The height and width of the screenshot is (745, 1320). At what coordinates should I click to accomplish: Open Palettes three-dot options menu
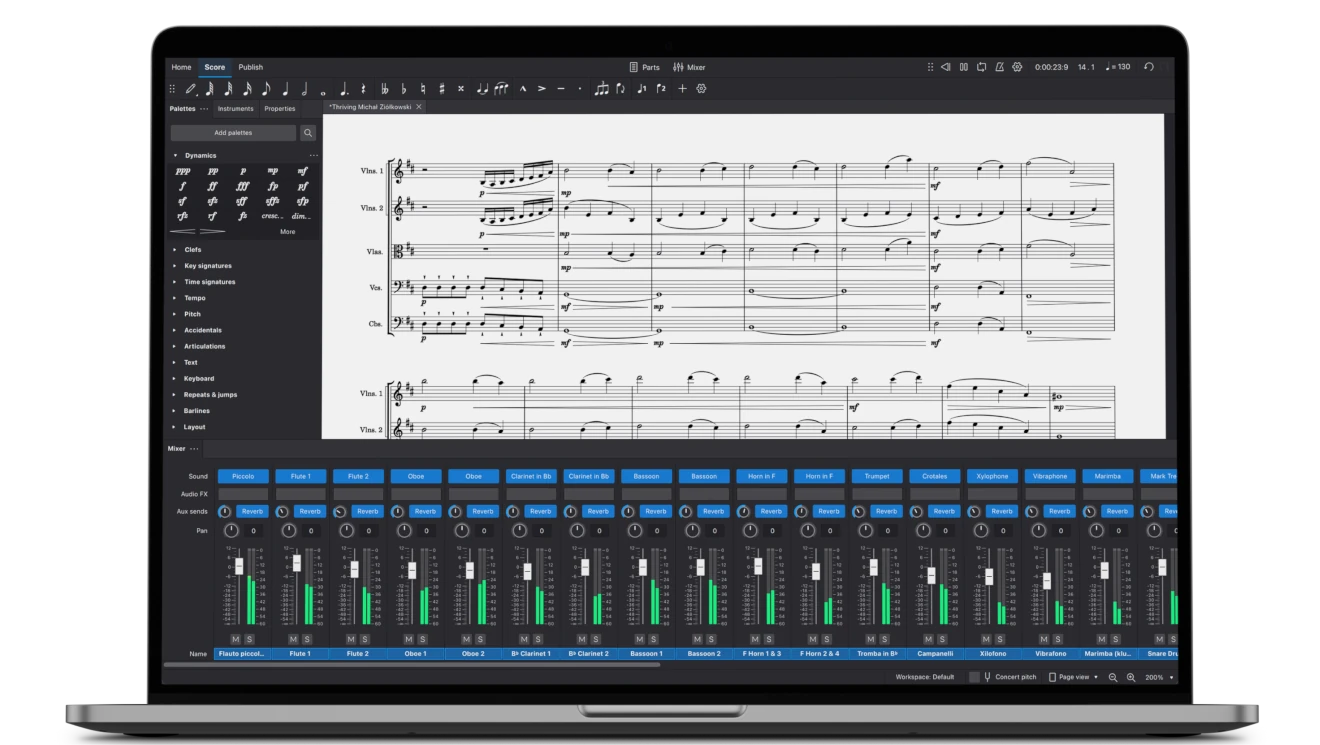click(204, 108)
